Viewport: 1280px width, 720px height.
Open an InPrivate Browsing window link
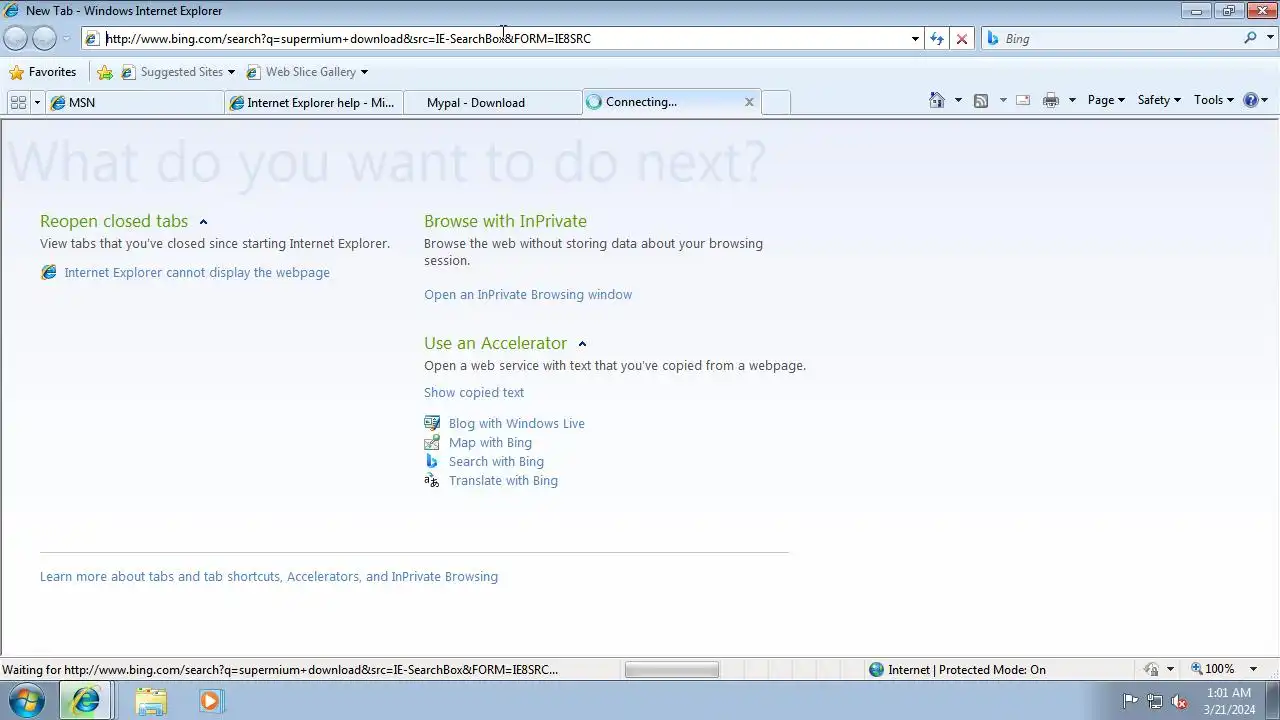coord(528,294)
